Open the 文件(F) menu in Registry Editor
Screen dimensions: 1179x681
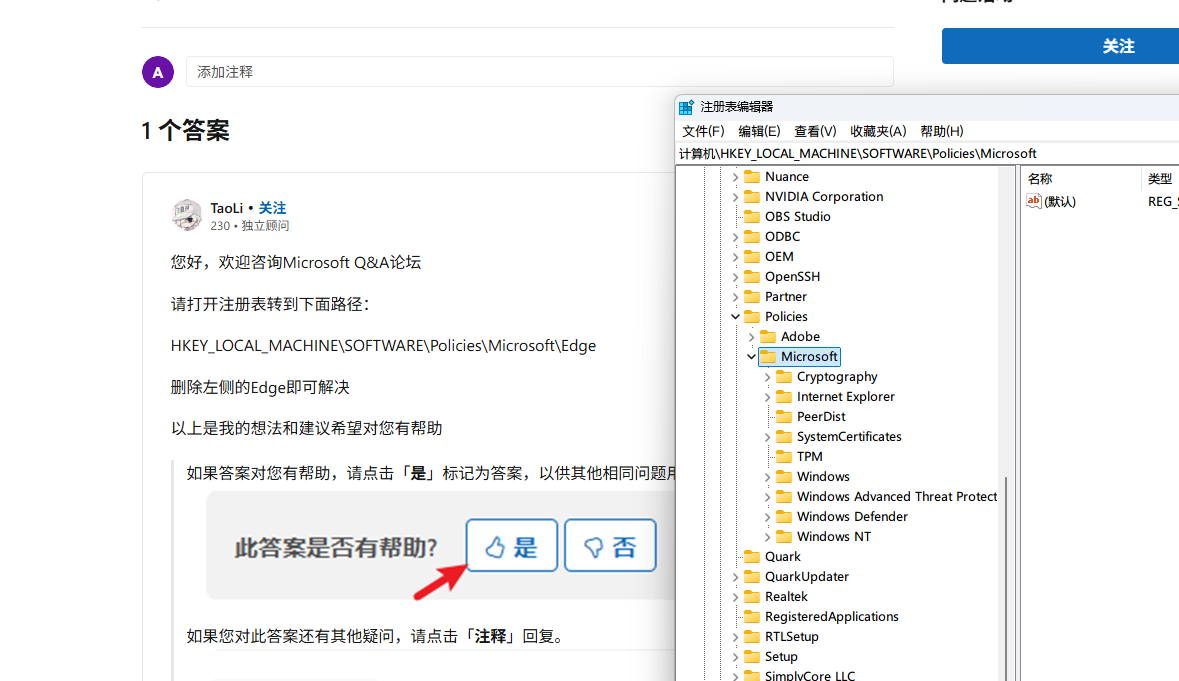[x=703, y=131]
